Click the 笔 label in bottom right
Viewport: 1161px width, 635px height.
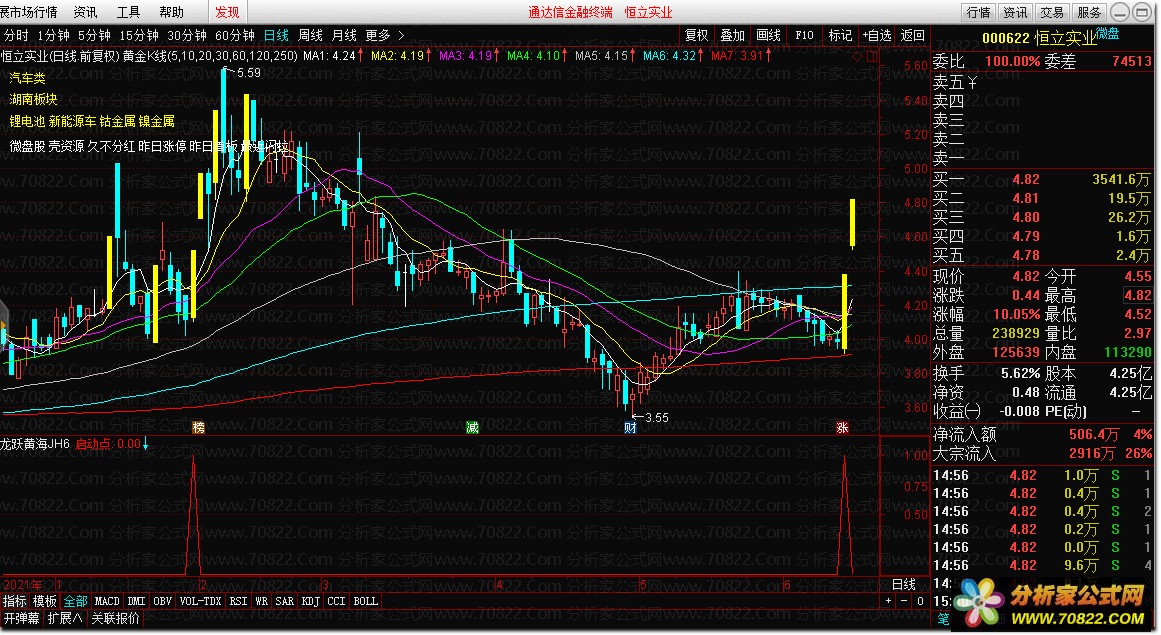[943, 618]
